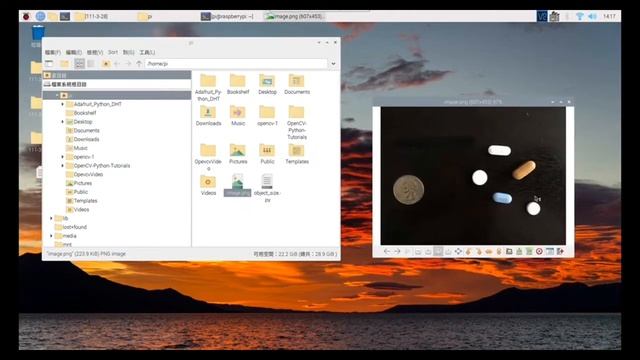Open the Tools (L) menu

tap(147, 52)
